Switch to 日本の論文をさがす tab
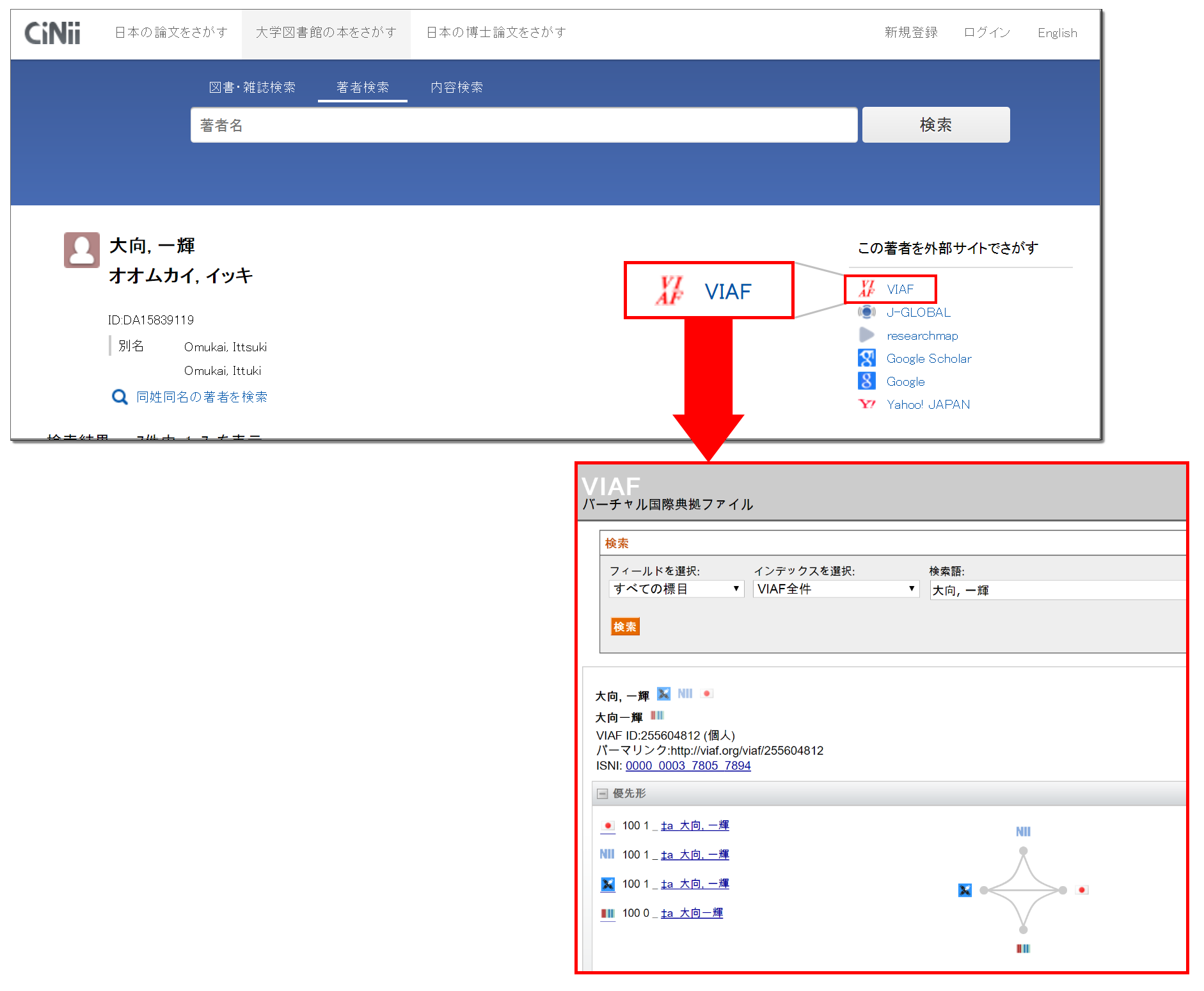Screen dimensions: 1204x991 pos(171,33)
